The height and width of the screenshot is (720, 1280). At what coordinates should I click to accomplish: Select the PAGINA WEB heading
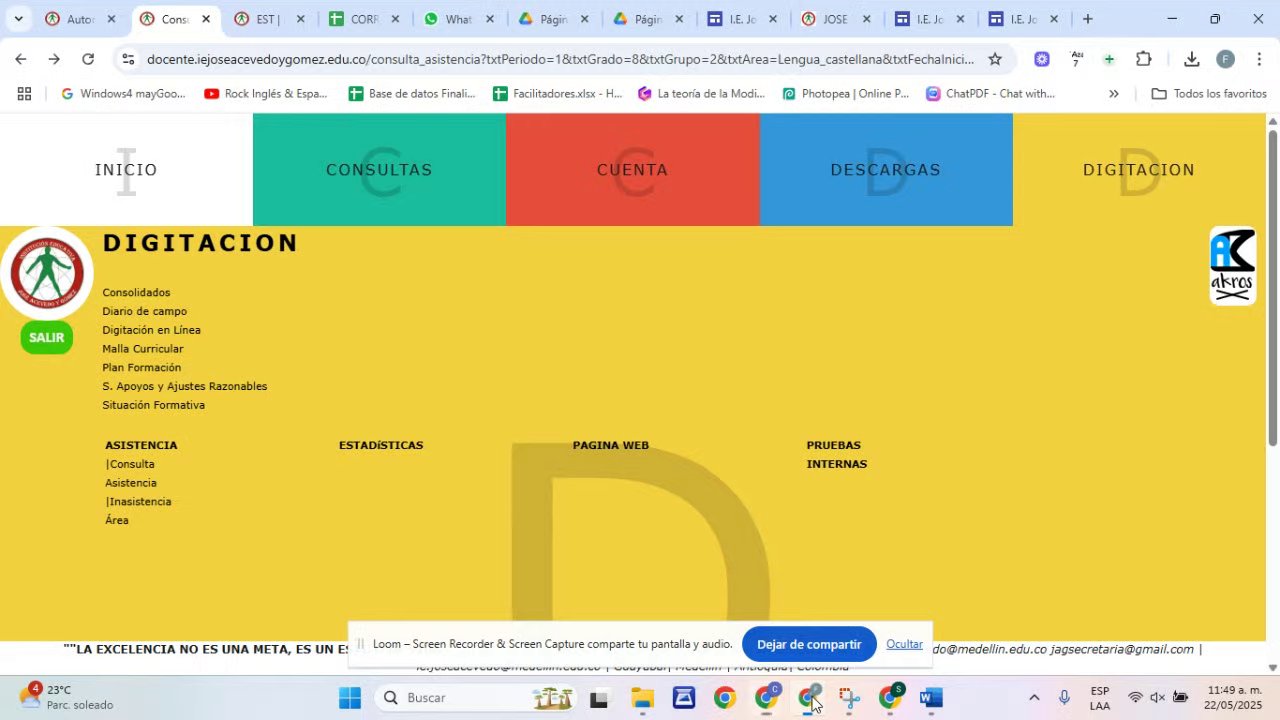tap(611, 445)
